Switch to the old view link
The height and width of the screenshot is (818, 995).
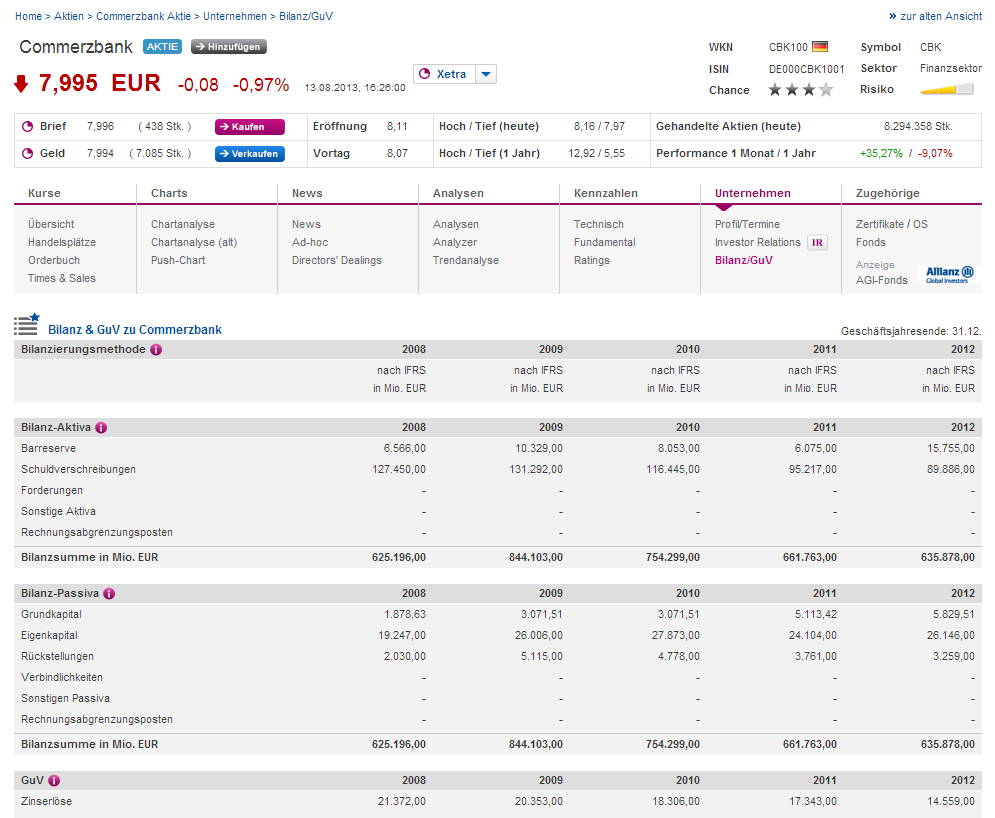point(935,17)
